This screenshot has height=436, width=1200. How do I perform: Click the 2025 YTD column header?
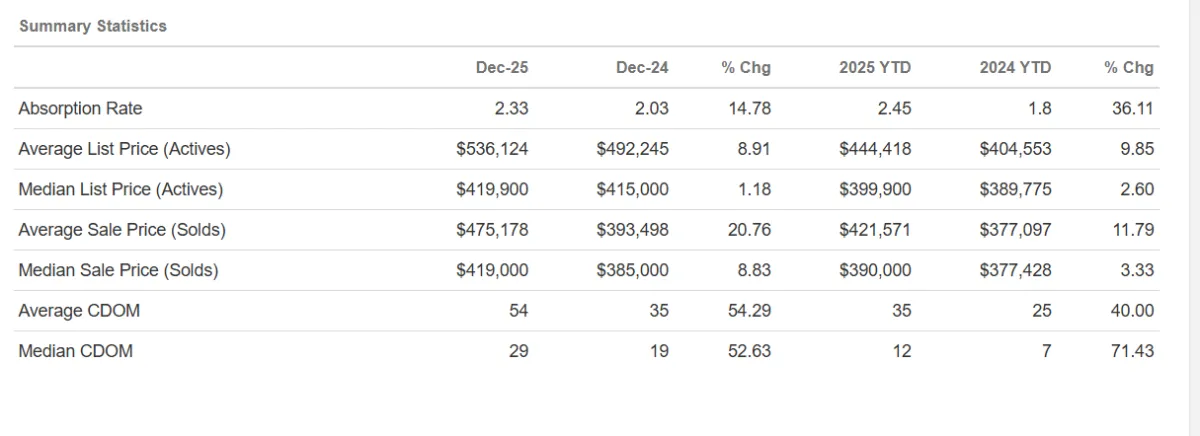(x=875, y=68)
